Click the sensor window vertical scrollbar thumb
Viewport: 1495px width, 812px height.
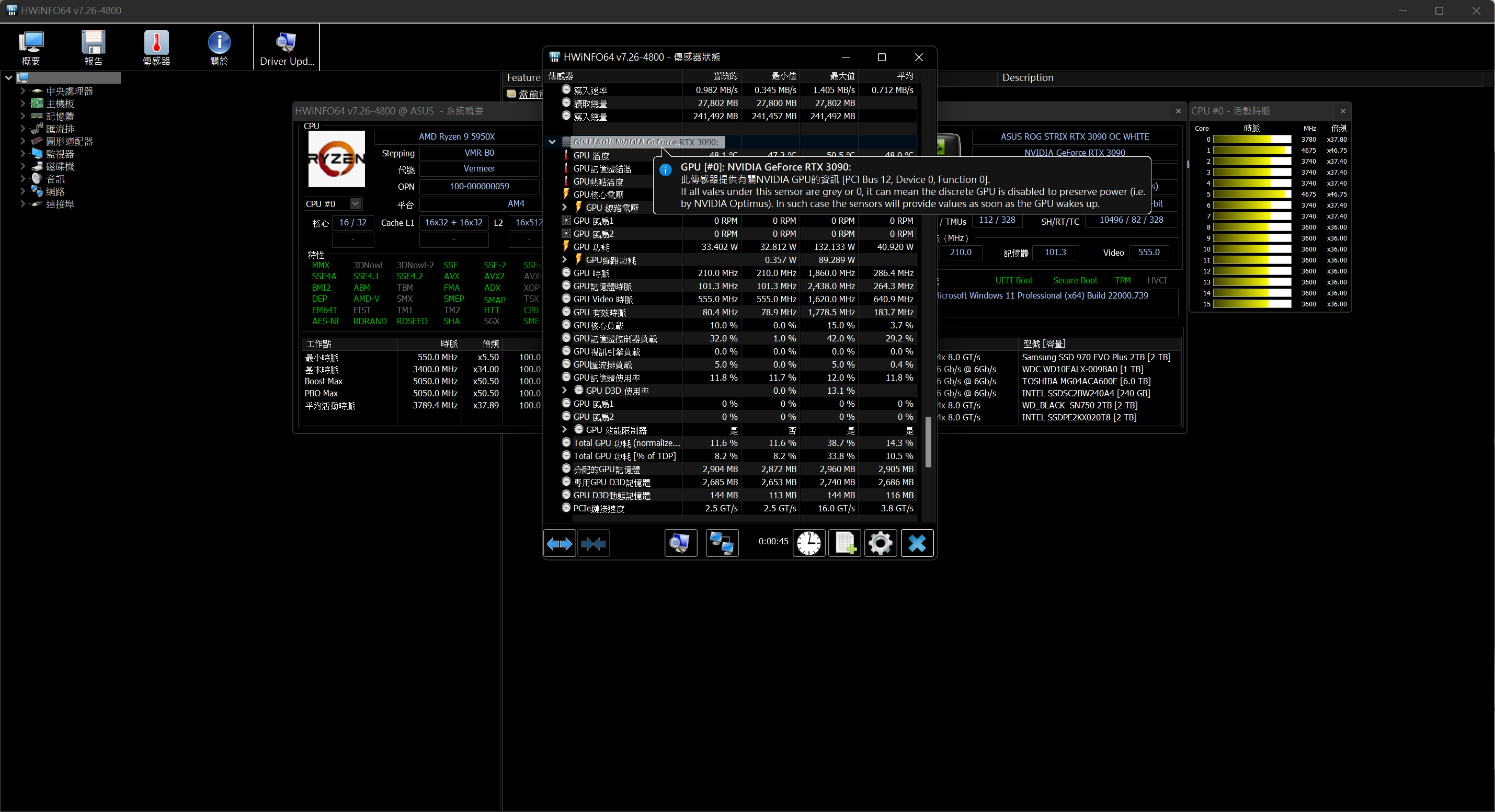click(928, 442)
